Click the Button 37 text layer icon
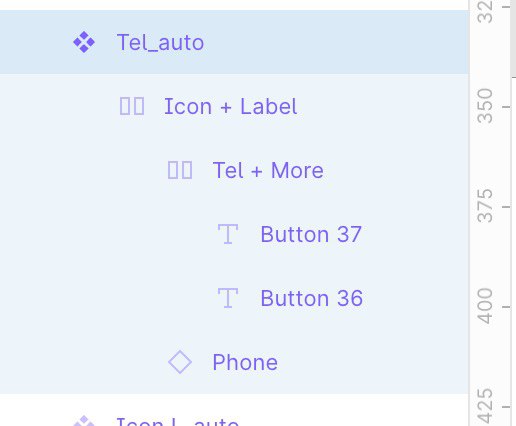Screen dimensions: 516x426 (x=228, y=234)
